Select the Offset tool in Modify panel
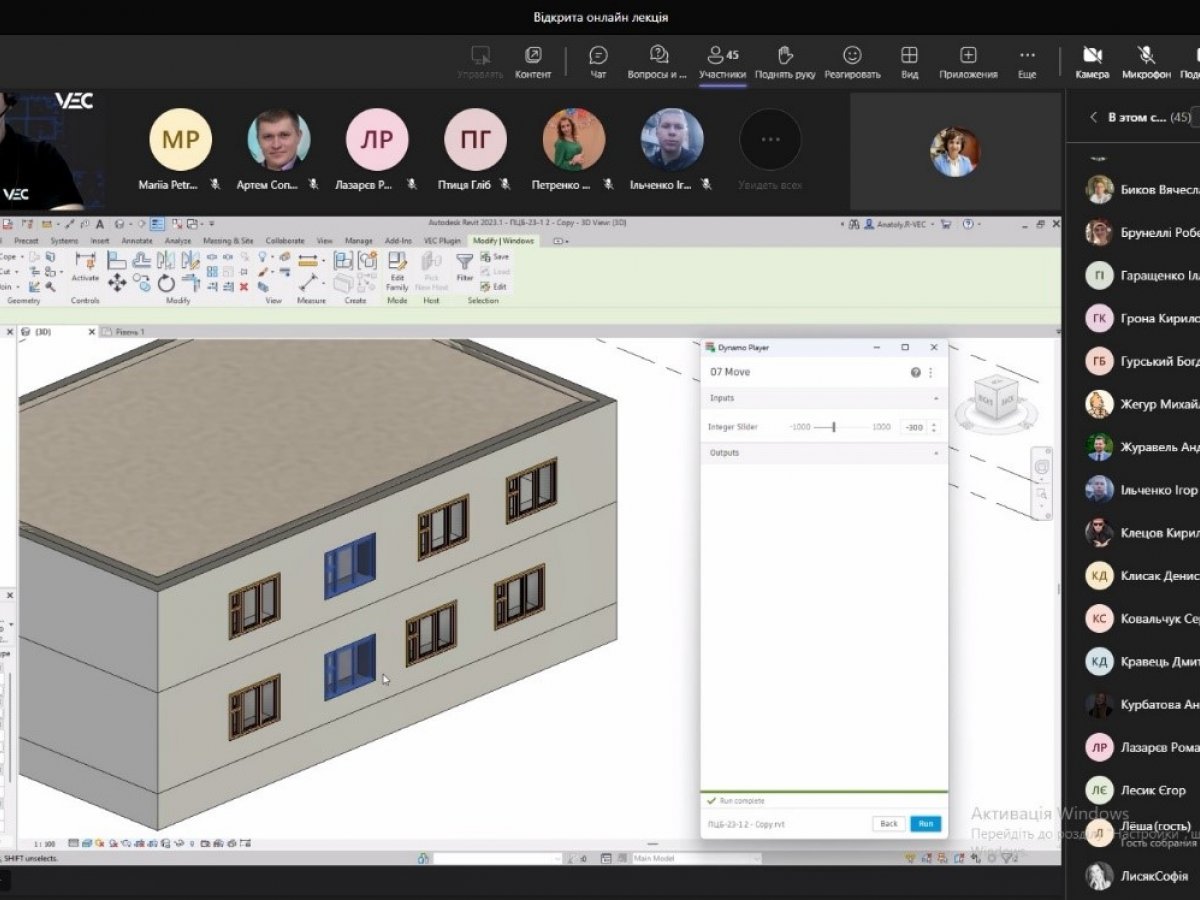This screenshot has height=900, width=1200. [x=142, y=260]
